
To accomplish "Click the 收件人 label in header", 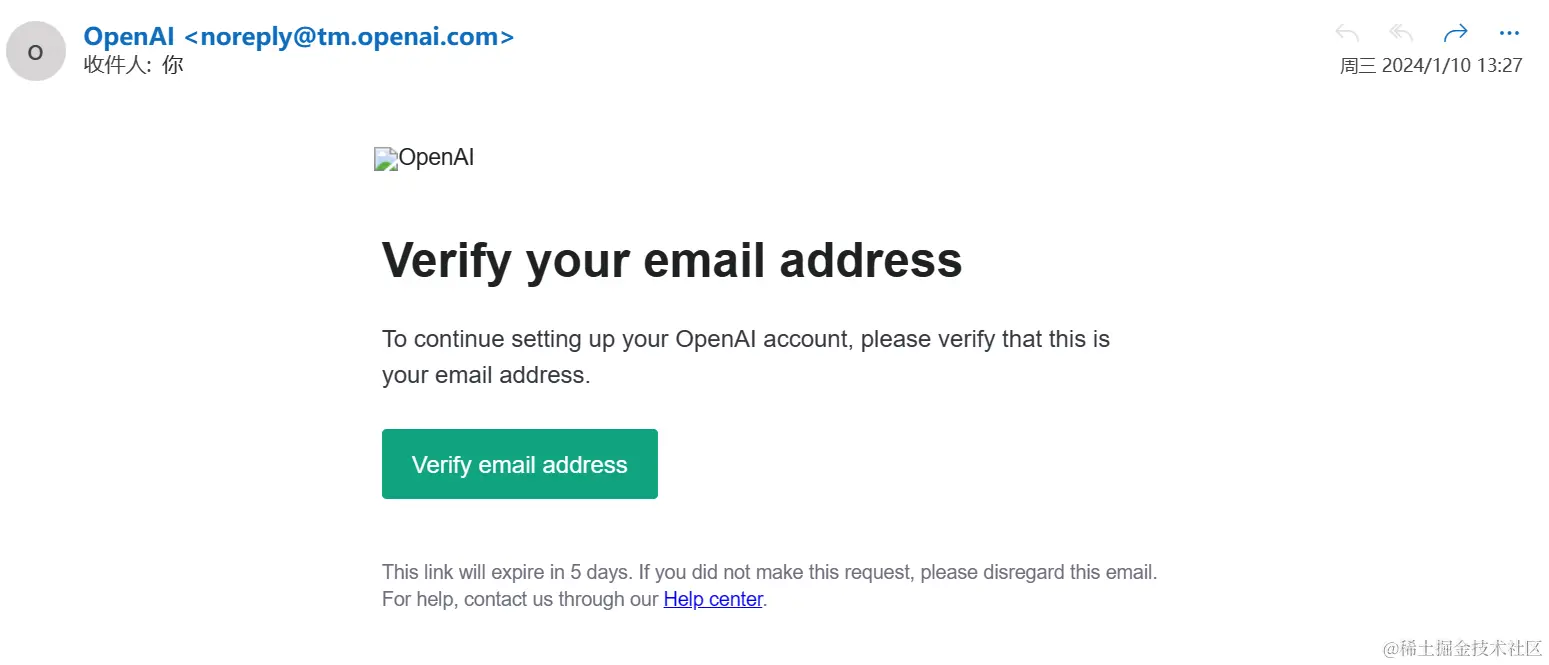I will [x=115, y=66].
